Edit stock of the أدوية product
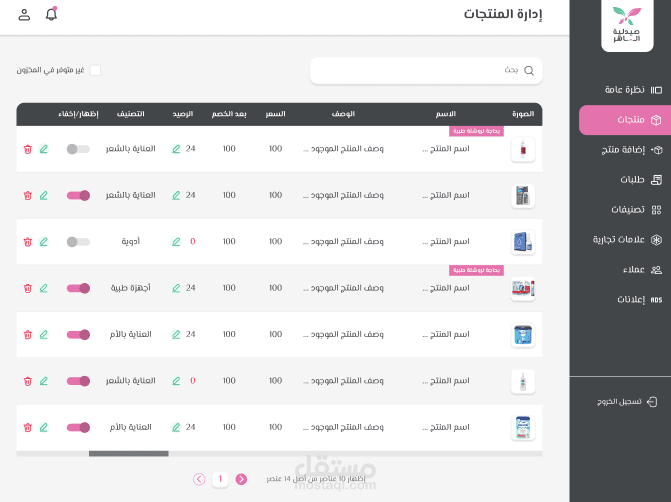 point(176,242)
